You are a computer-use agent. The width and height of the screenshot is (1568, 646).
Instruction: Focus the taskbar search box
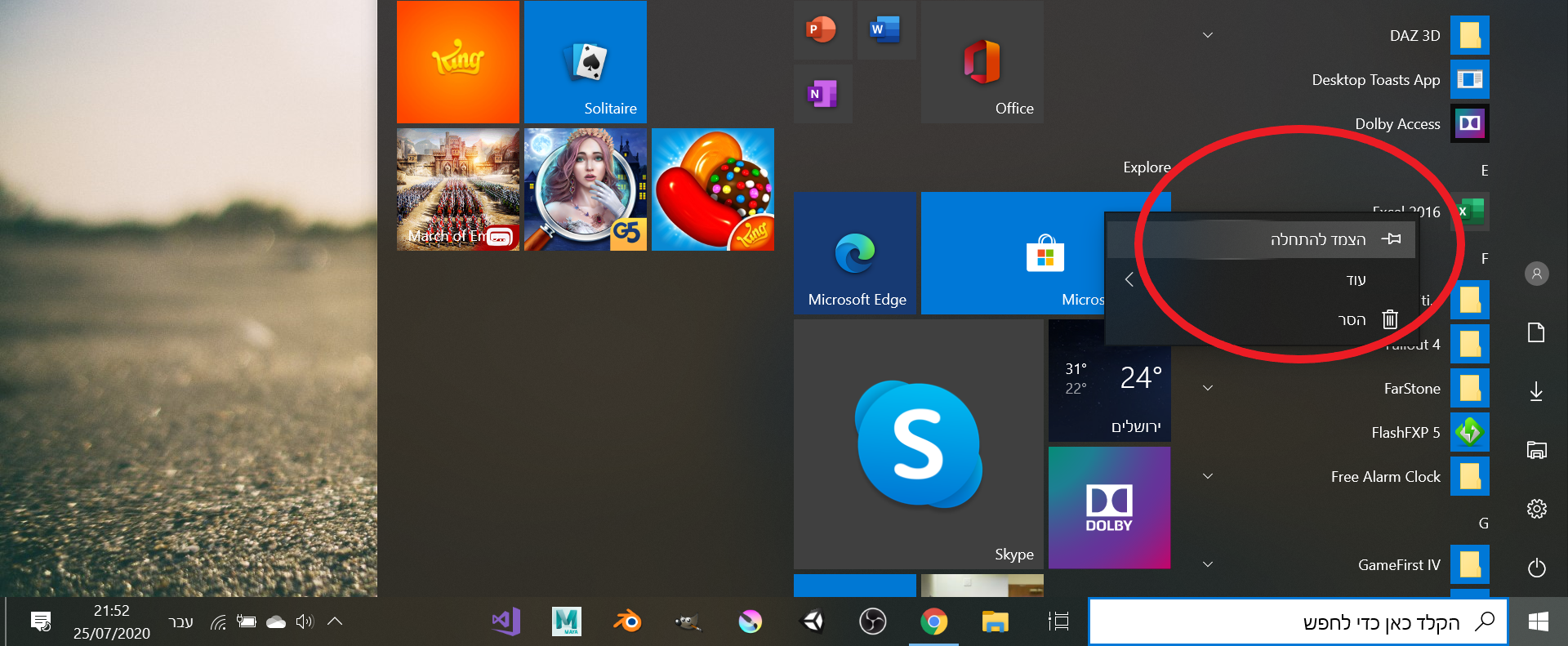tap(1298, 622)
